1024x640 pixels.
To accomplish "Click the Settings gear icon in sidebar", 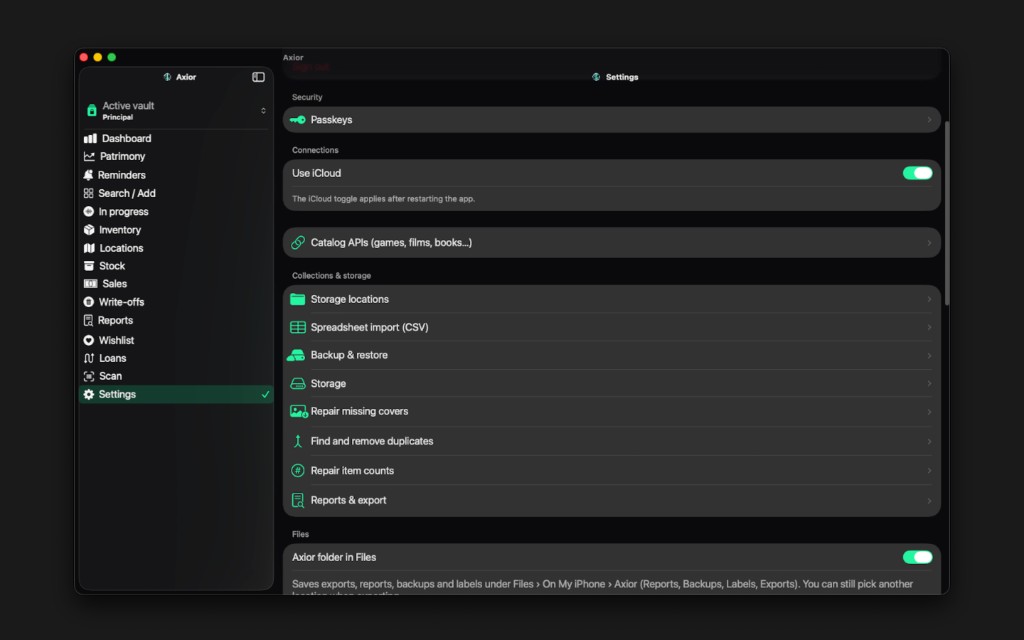I will (x=89, y=394).
